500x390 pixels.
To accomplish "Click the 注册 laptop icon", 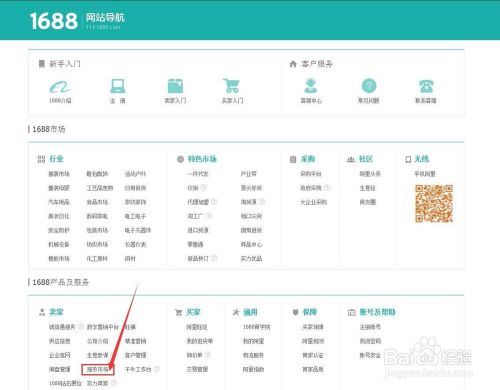I will [x=118, y=86].
